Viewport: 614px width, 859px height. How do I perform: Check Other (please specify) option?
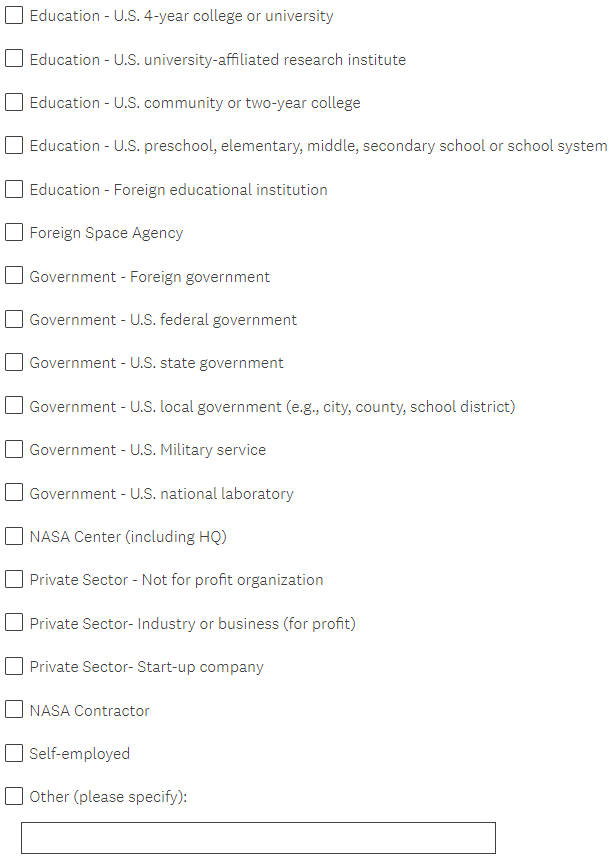point(14,796)
